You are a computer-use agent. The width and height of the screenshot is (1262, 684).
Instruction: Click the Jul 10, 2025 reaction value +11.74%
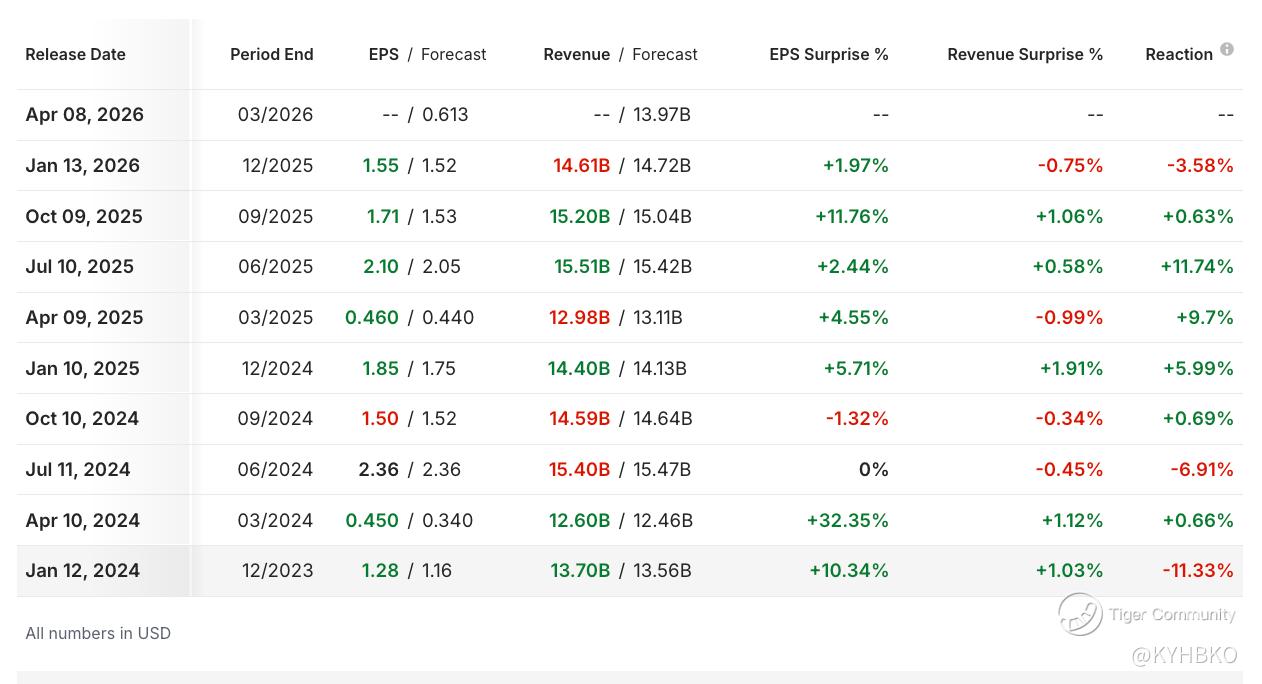(1197, 267)
